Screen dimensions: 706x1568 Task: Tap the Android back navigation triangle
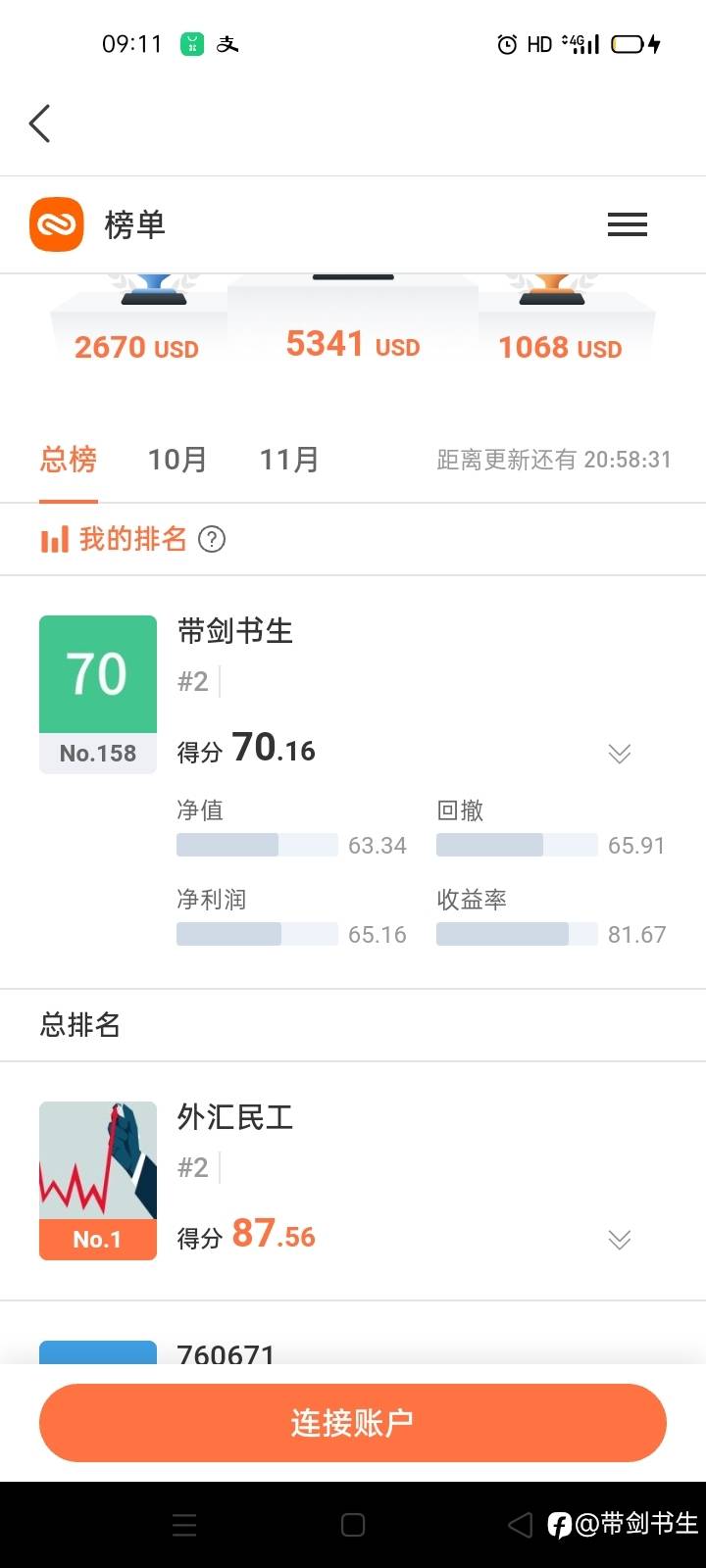(x=520, y=1525)
